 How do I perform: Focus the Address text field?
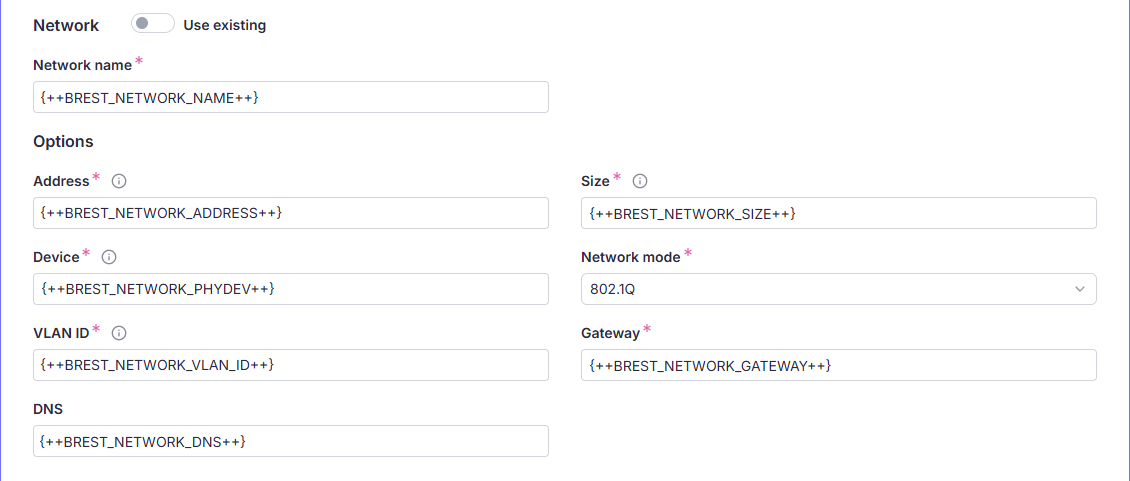tap(290, 213)
